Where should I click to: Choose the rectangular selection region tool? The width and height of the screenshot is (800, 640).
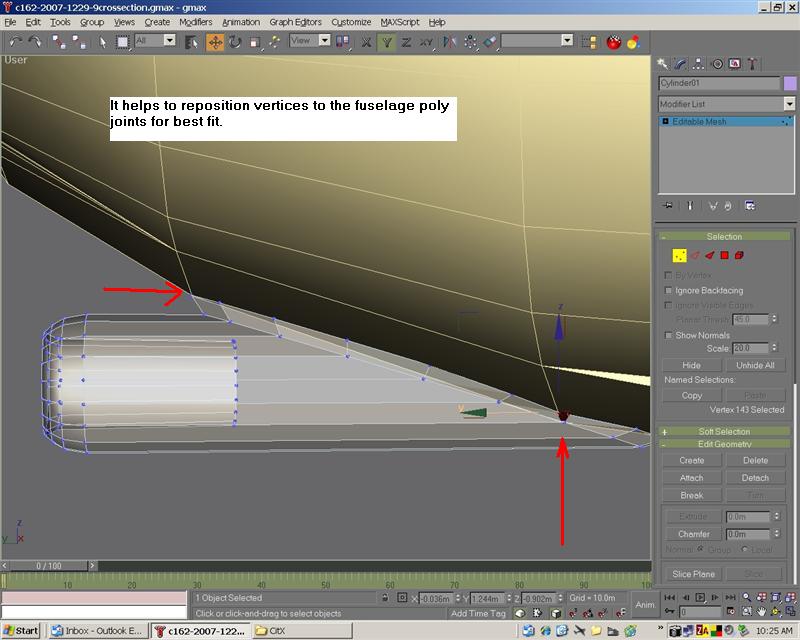pyautogui.click(x=122, y=42)
